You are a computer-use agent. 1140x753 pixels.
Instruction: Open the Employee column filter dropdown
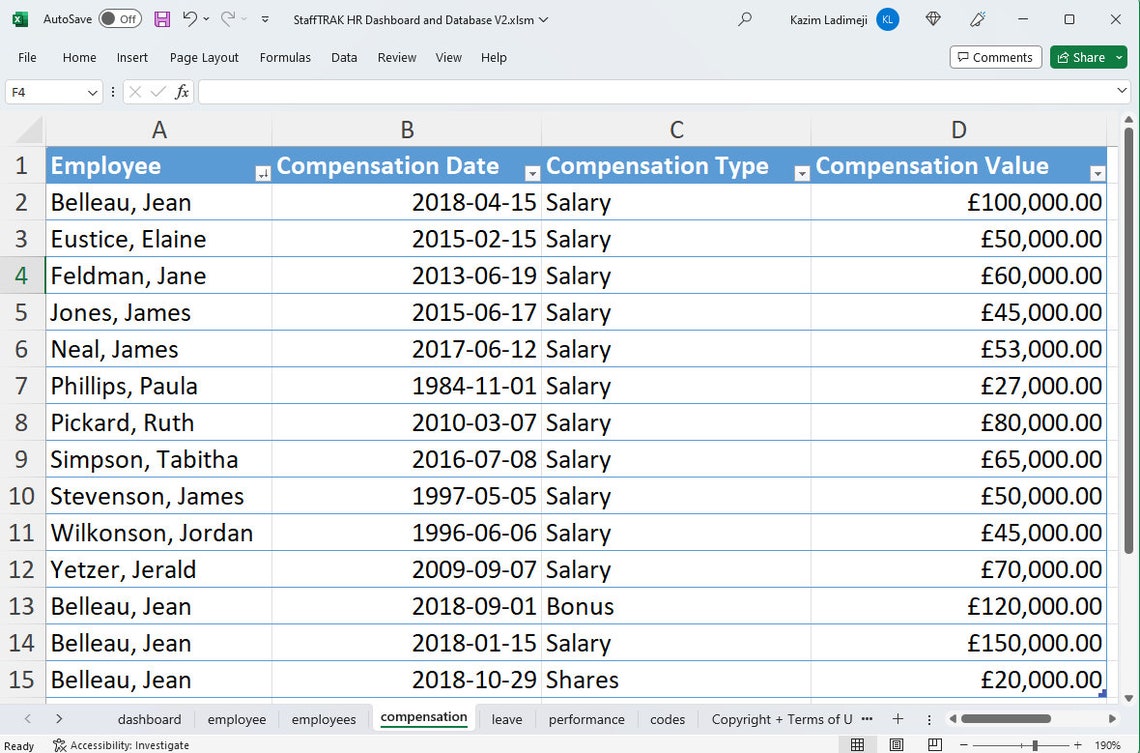pyautogui.click(x=262, y=172)
